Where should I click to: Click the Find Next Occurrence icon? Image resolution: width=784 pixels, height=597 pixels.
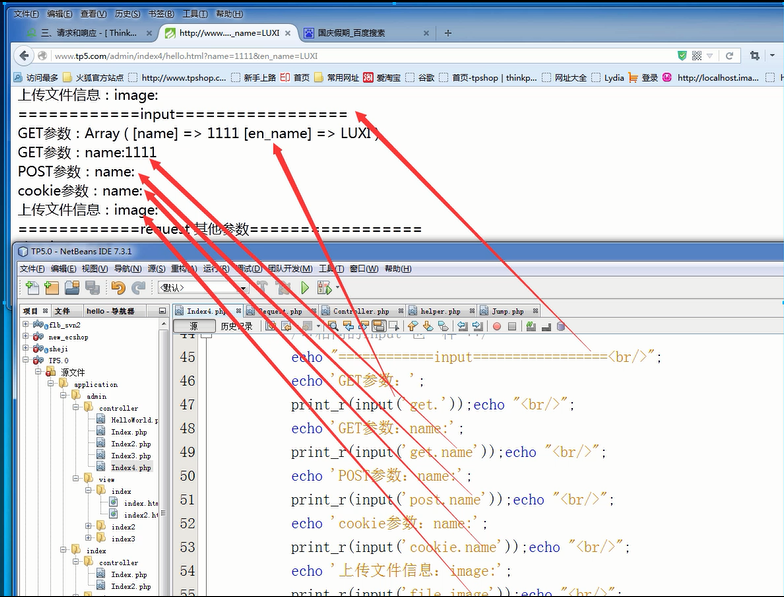(364, 326)
